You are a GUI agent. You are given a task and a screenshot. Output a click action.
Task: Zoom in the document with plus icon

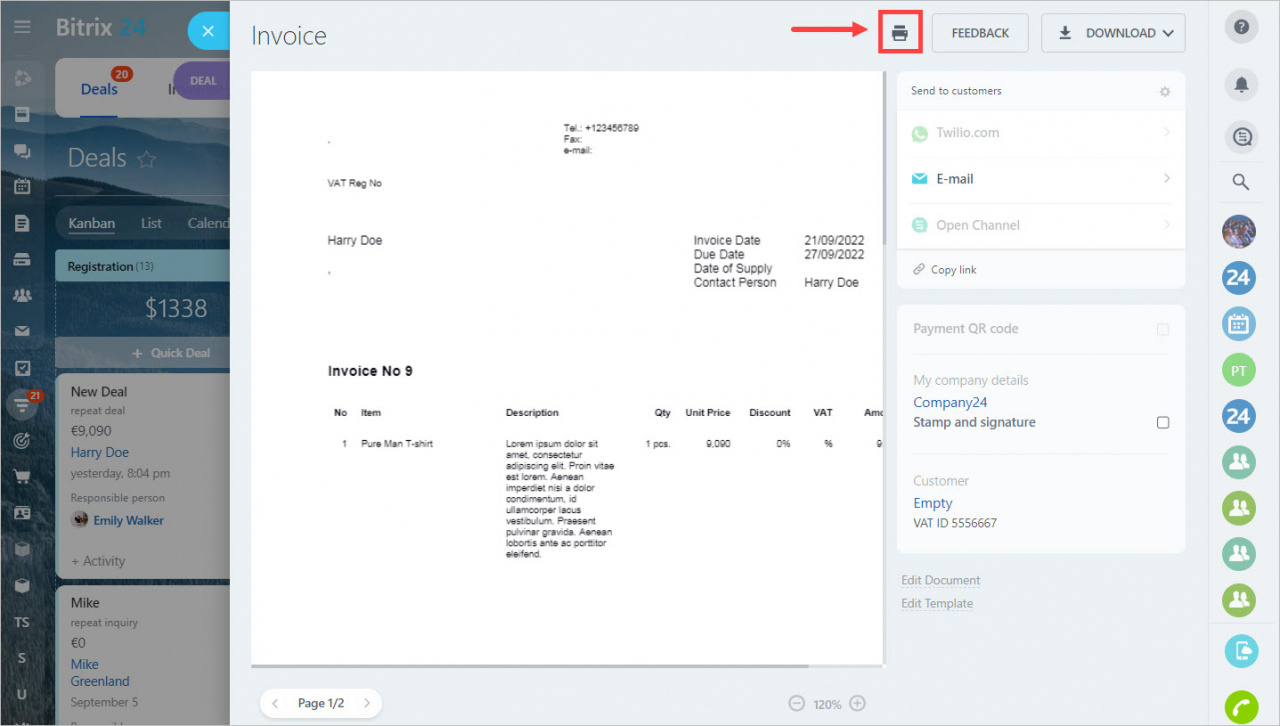pos(857,703)
